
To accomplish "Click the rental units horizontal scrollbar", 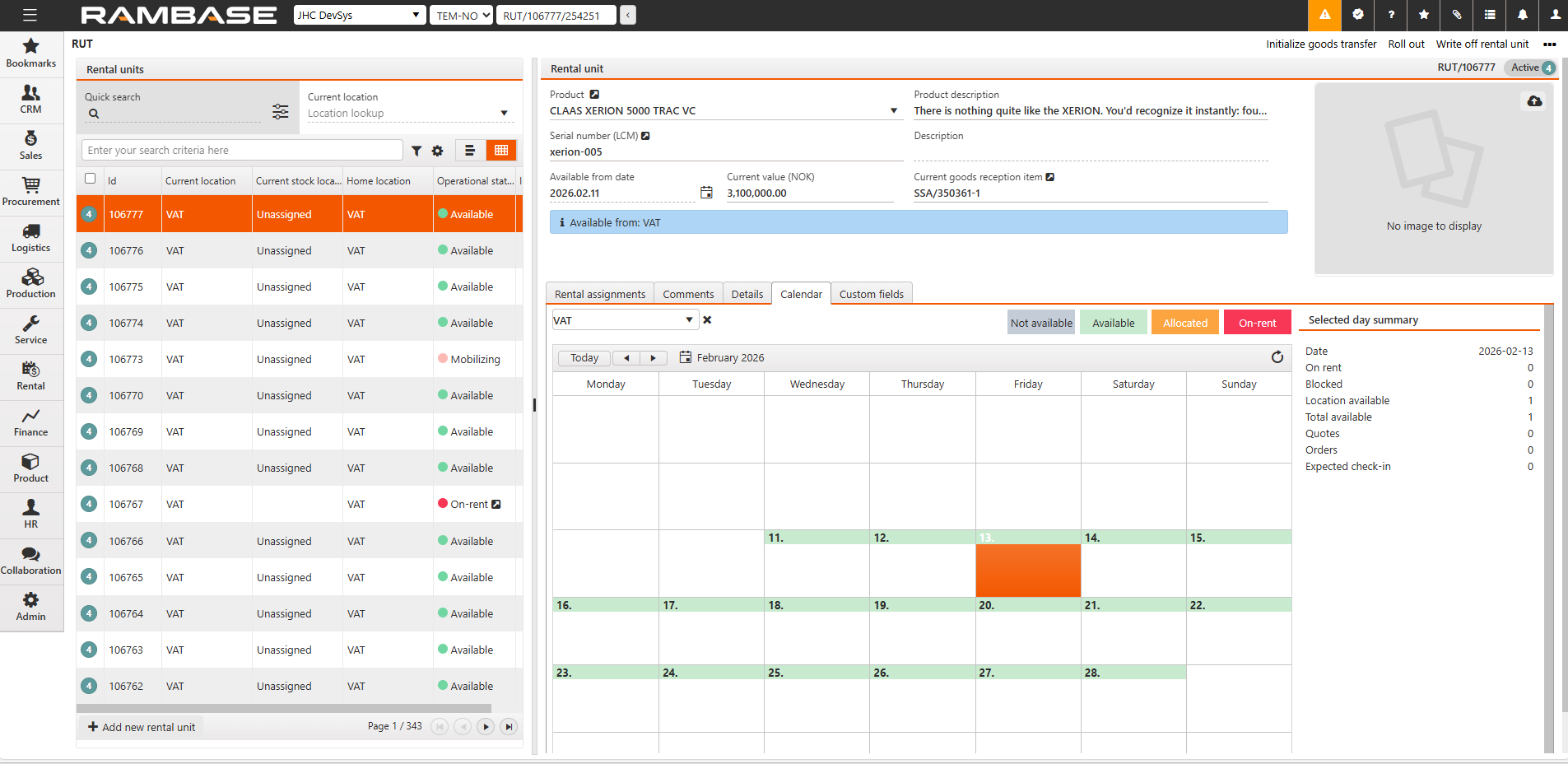I will 284,708.
